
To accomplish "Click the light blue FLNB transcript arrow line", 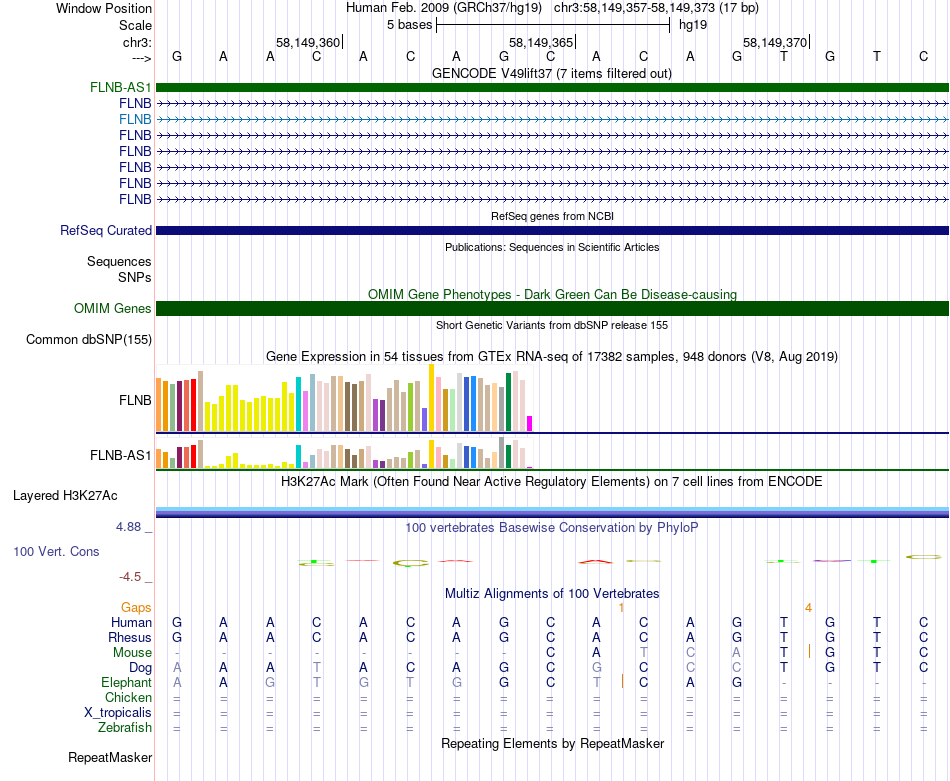I will click(552, 120).
